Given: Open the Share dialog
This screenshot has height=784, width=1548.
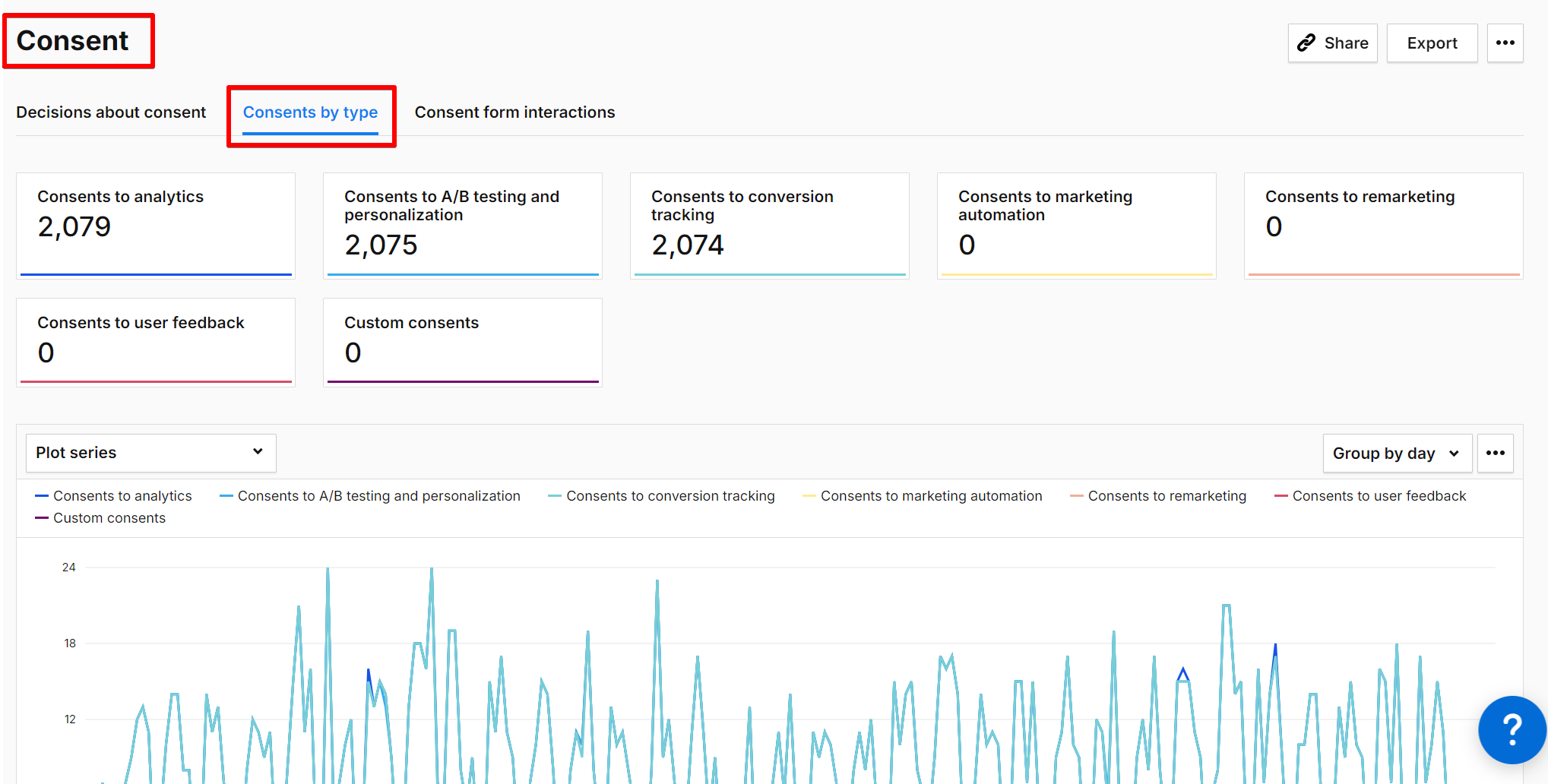Looking at the screenshot, I should click(x=1332, y=43).
